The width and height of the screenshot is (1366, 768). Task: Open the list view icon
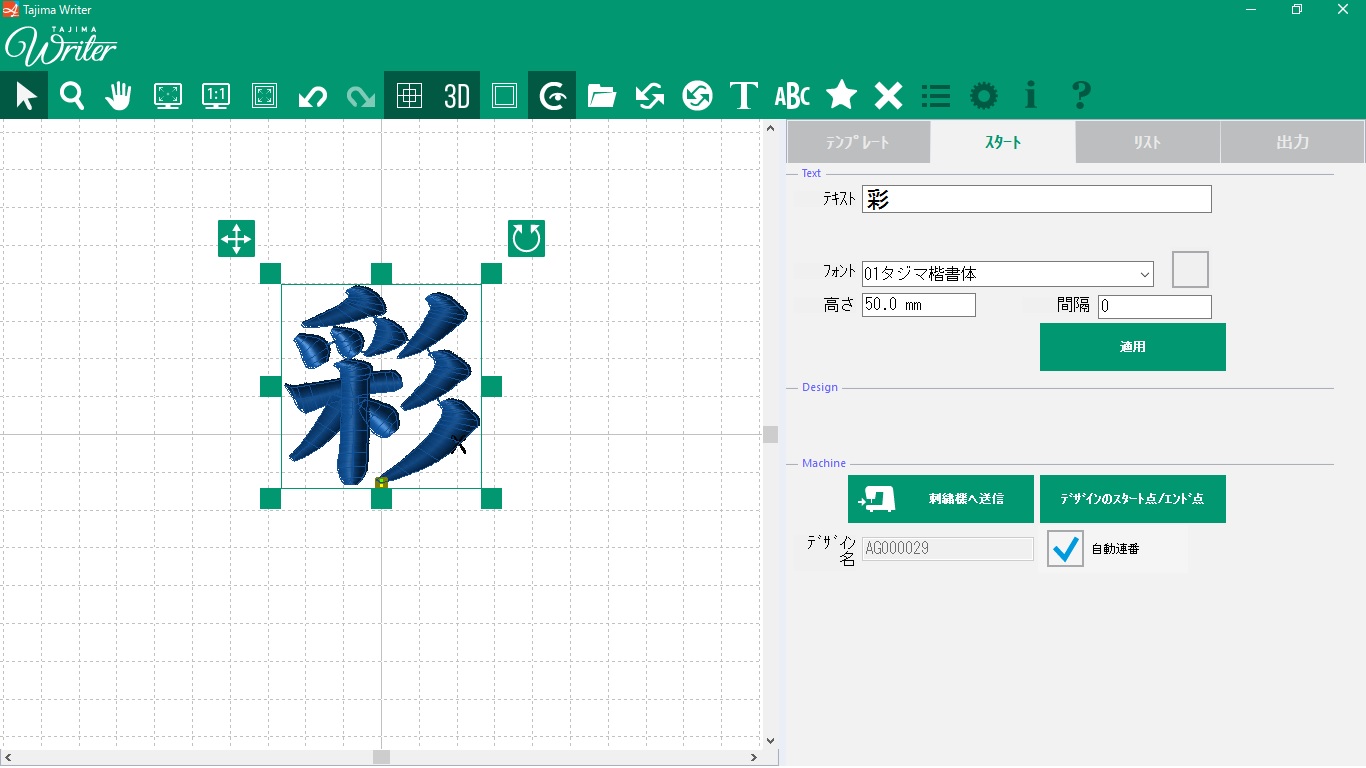pos(936,95)
